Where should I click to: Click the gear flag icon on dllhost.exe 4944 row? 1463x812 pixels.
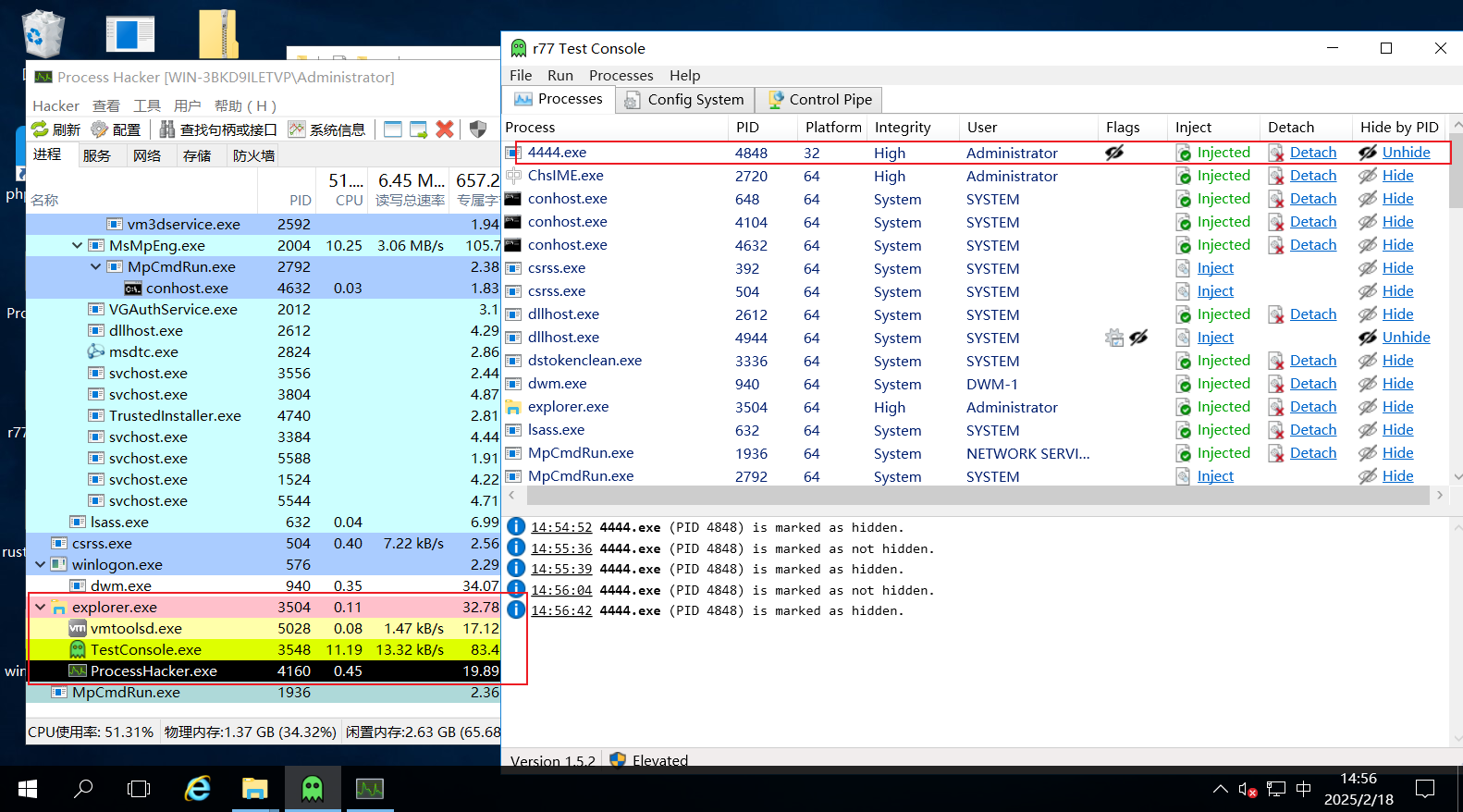click(x=1114, y=338)
